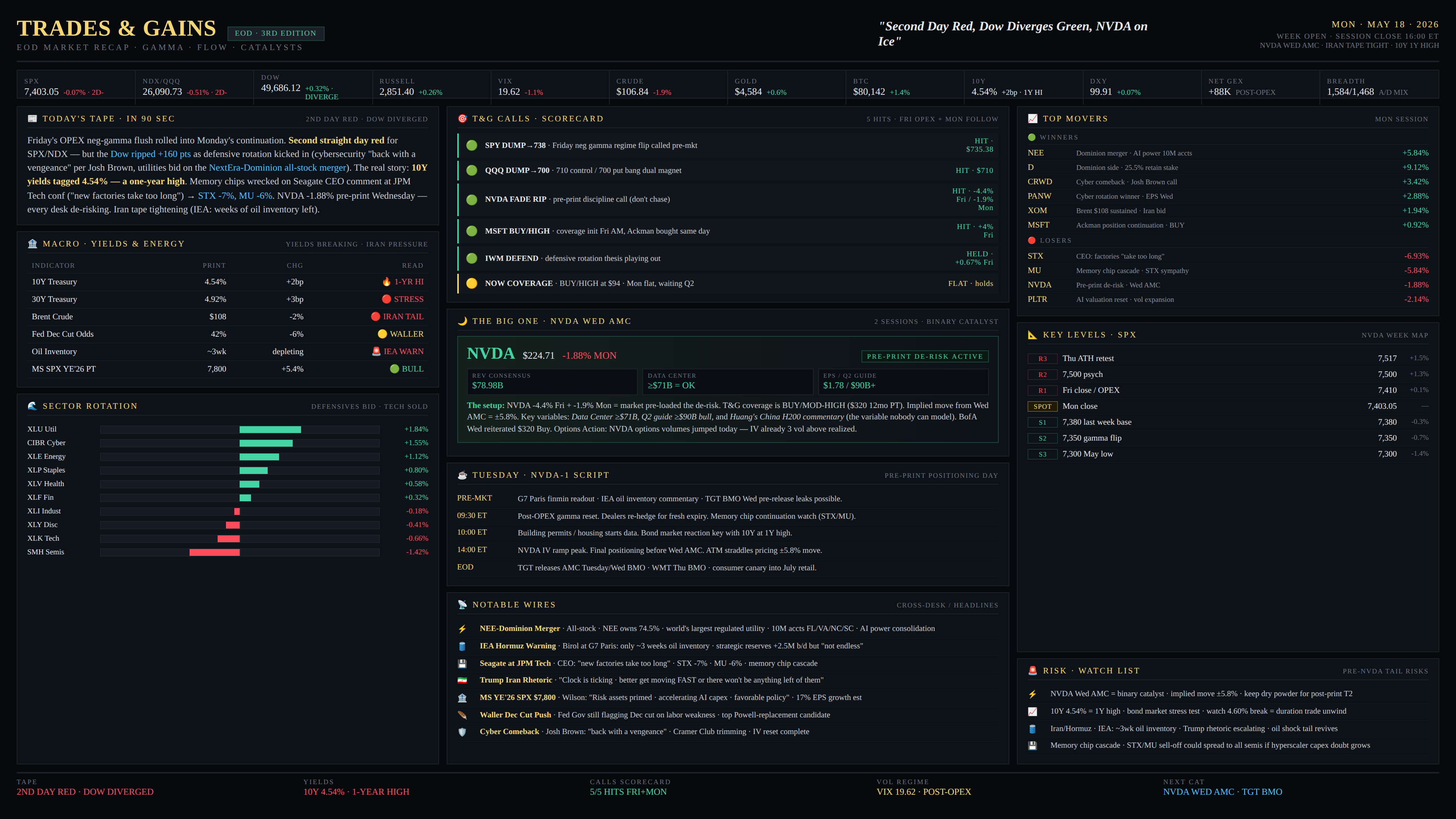Open the 'STX -7%, MU -6%' link

tap(235, 196)
